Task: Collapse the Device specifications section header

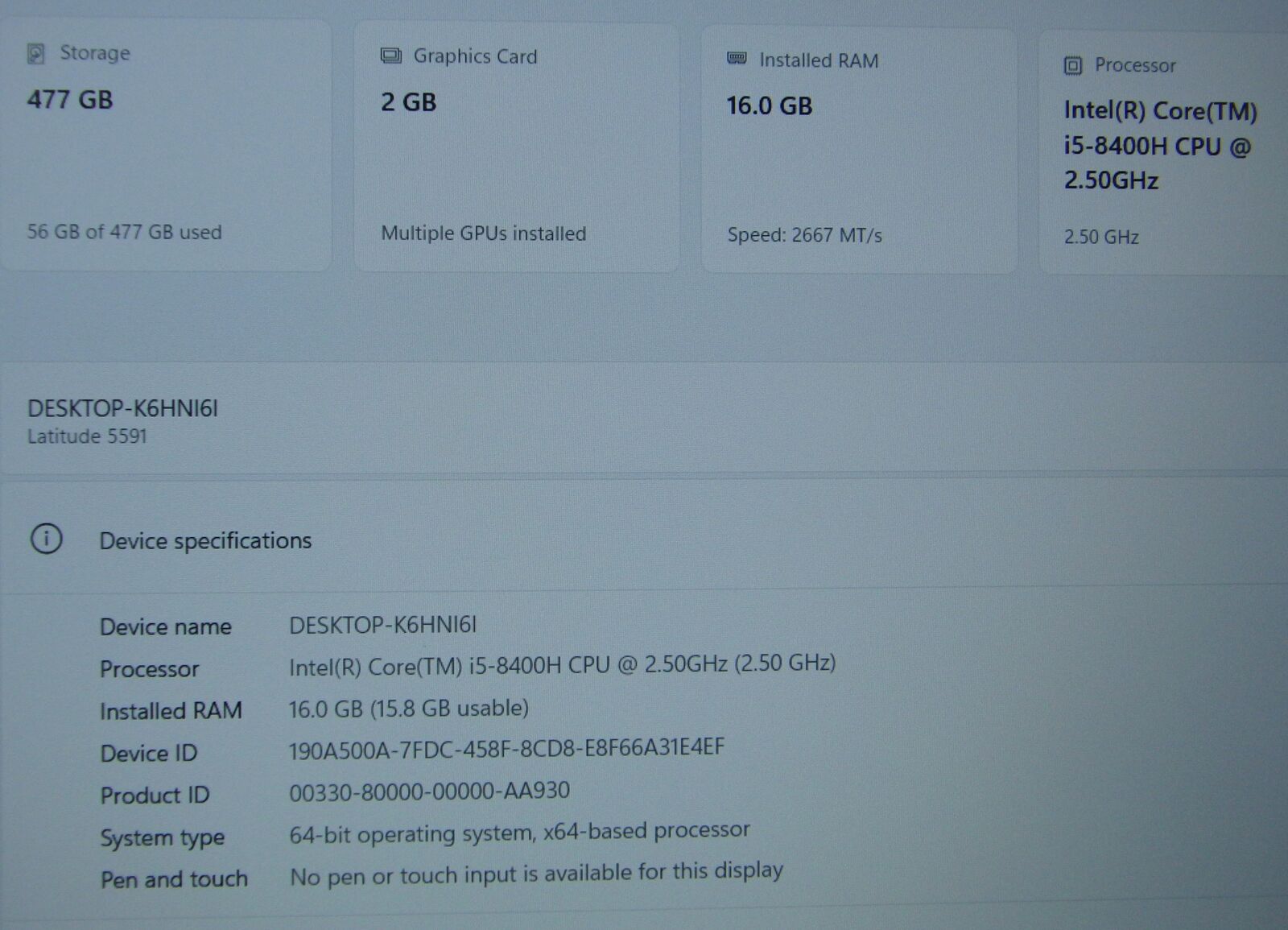Action: [205, 540]
